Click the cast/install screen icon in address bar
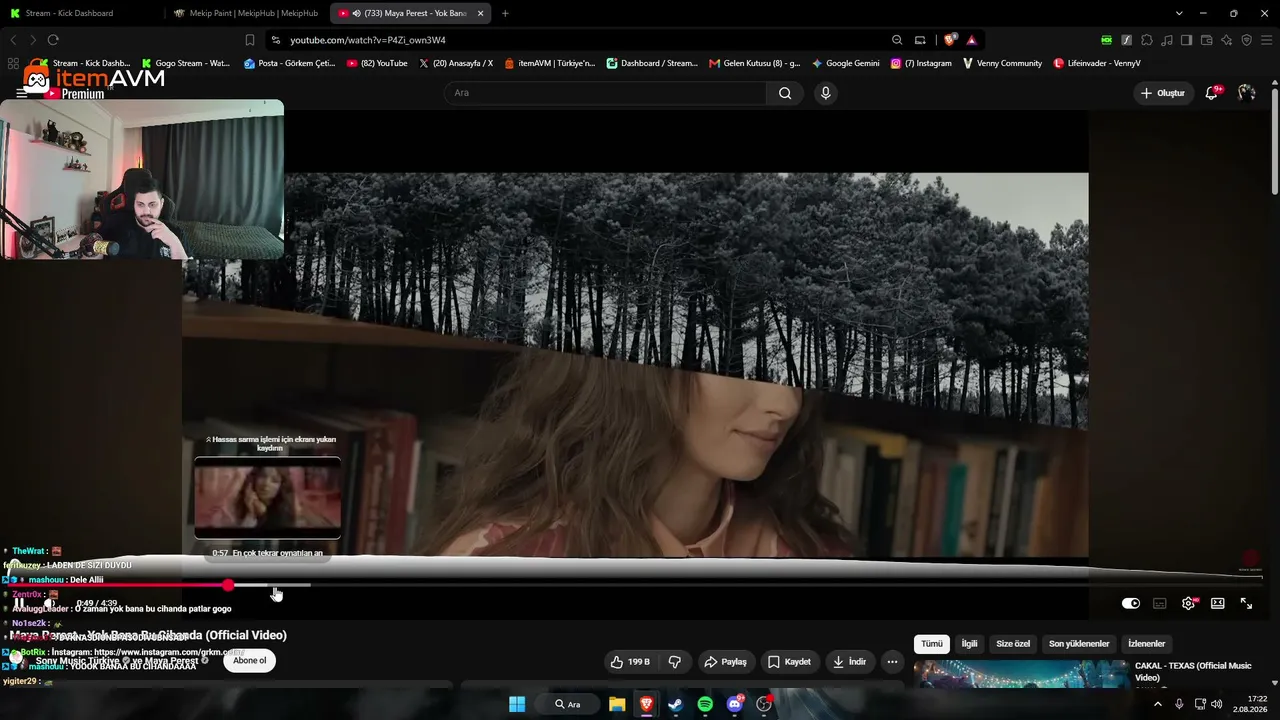The image size is (1280, 720). pyautogui.click(x=920, y=40)
